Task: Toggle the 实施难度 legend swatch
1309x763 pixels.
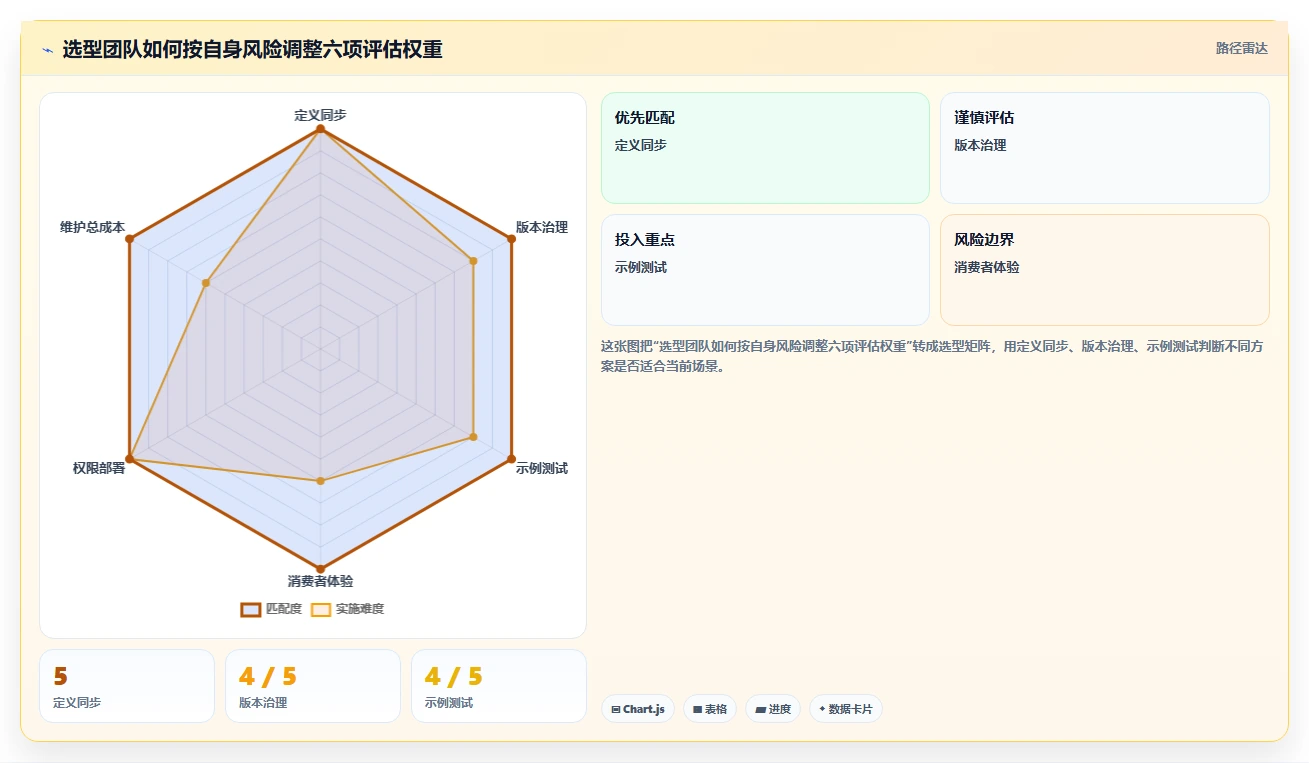Action: coord(321,609)
